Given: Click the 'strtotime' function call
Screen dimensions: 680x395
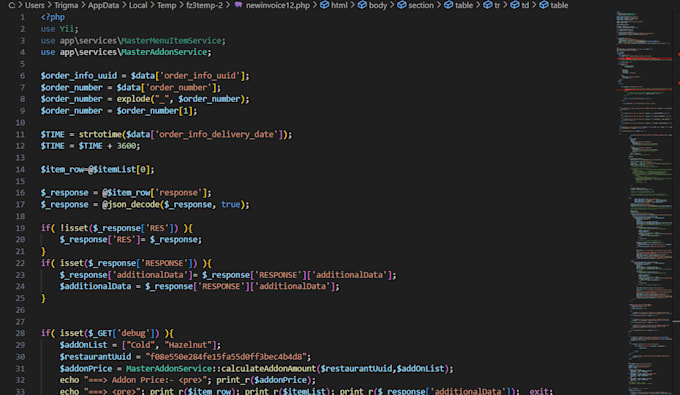Looking at the screenshot, I should (x=100, y=134).
